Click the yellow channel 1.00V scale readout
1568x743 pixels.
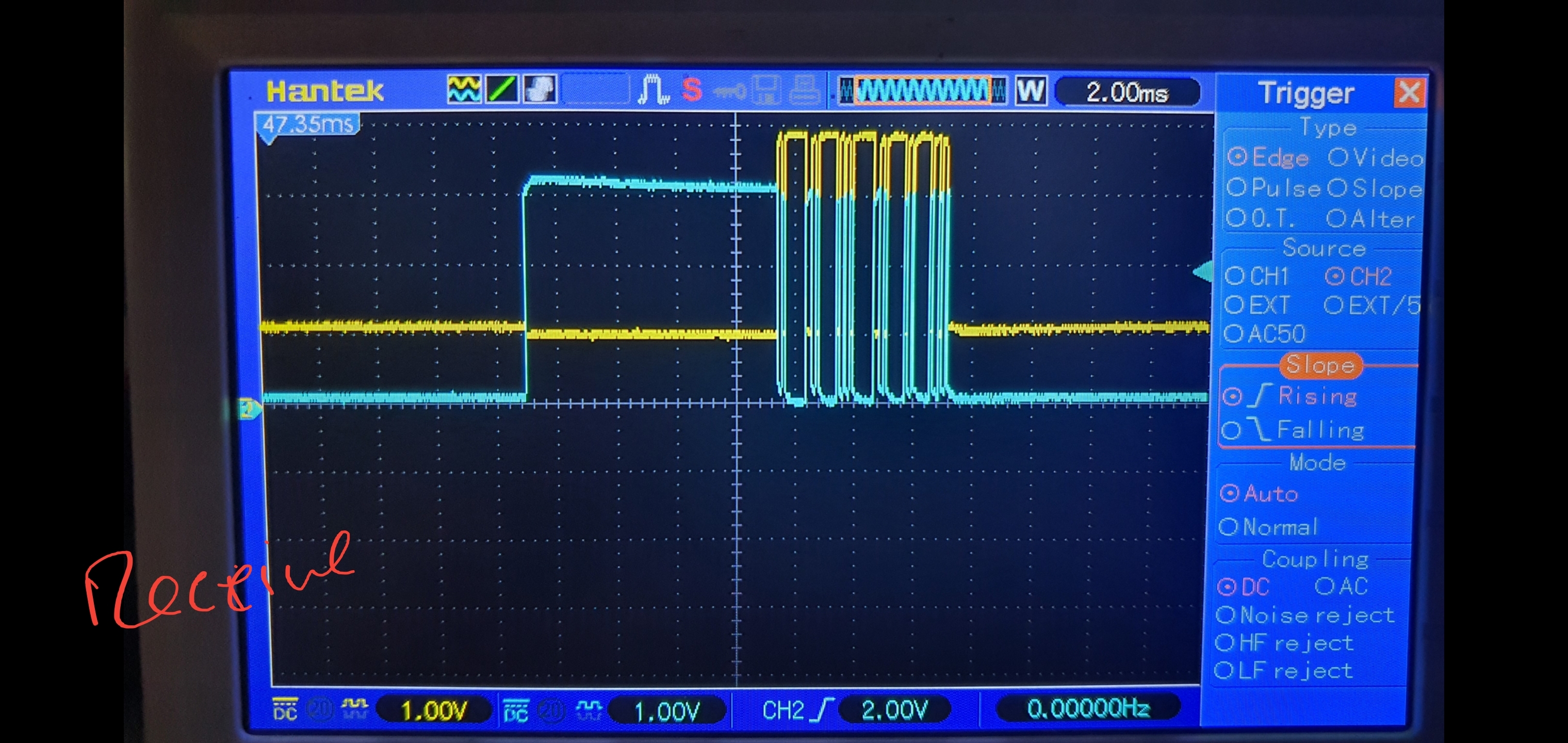click(433, 710)
